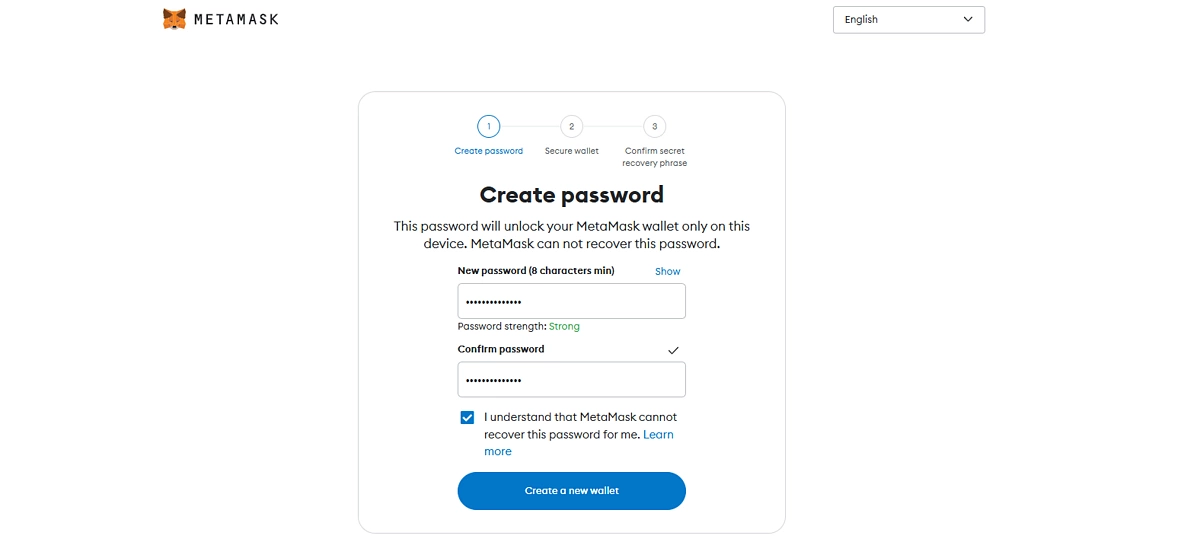
Task: Click the 'I understand that MetaMask cannot' text
Action: (580, 417)
